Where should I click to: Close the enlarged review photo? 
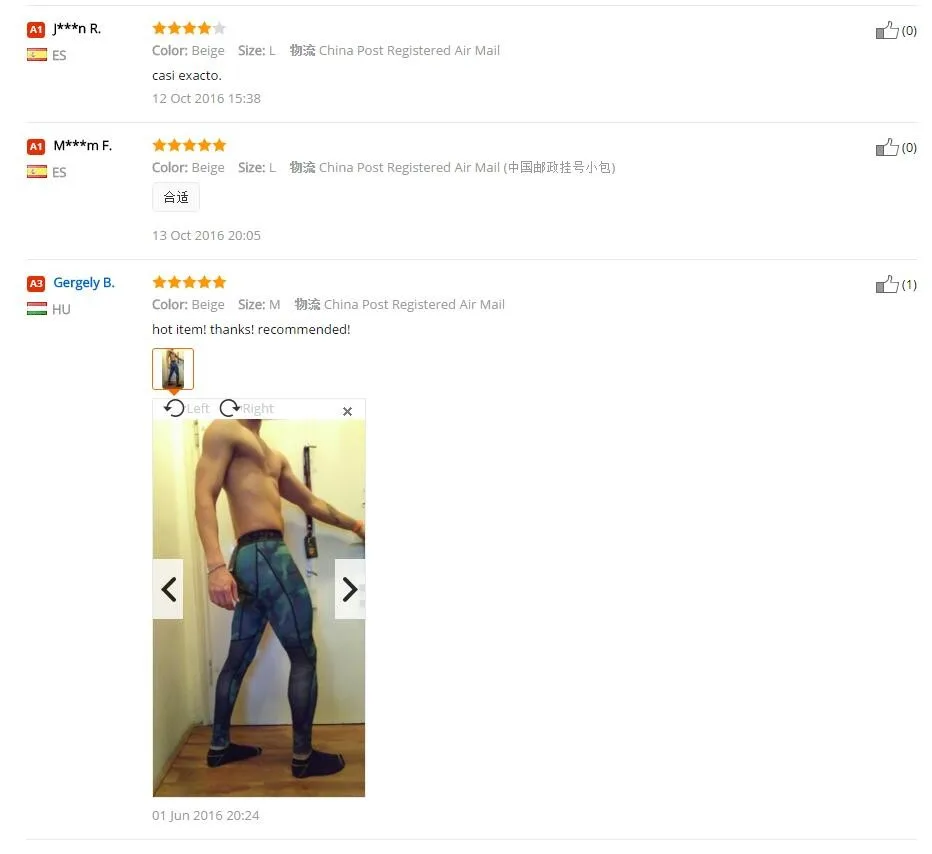coord(348,411)
